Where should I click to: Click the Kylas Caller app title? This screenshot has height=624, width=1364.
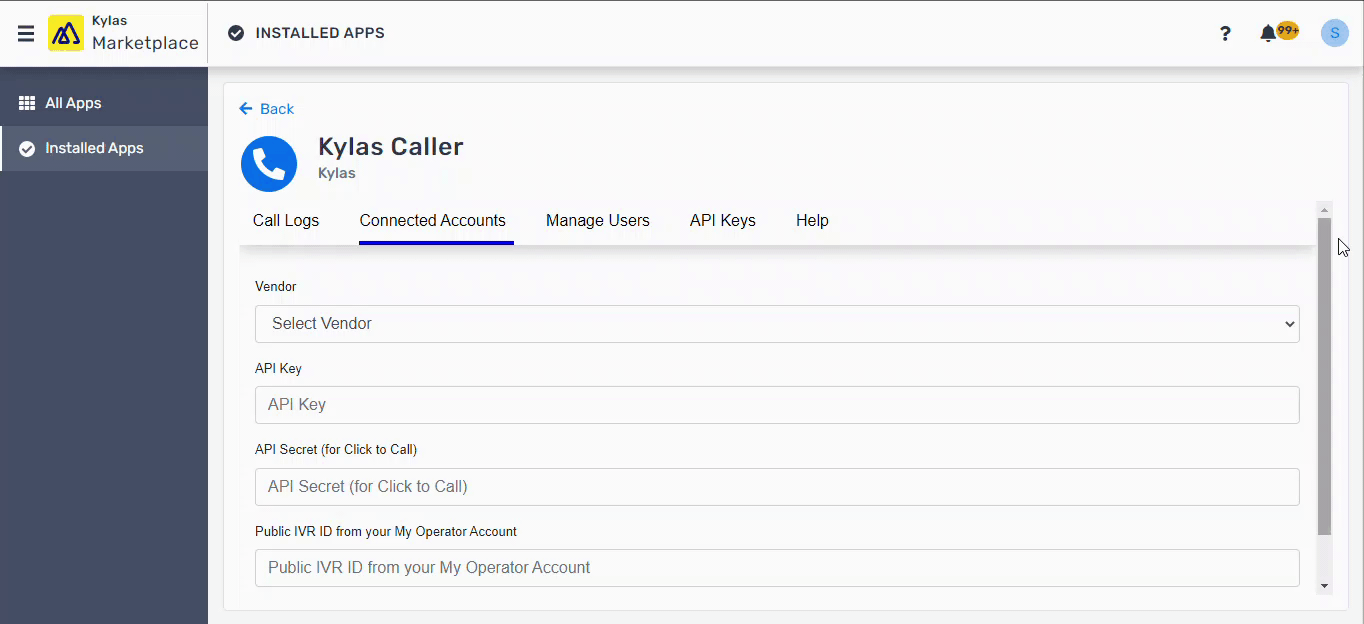point(391,147)
